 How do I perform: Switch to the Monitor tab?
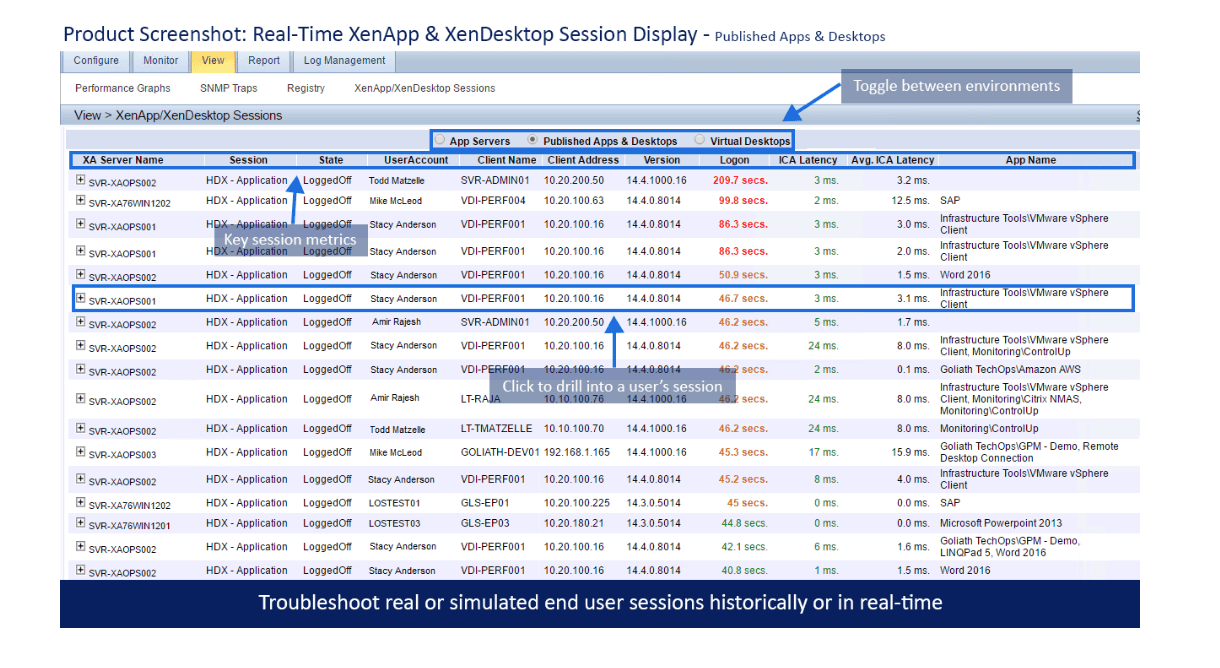tap(160, 60)
